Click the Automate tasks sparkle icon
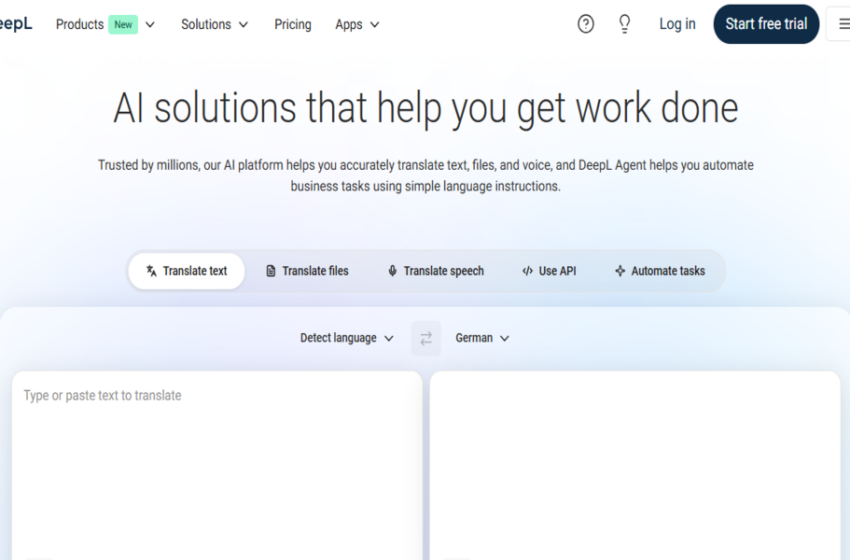The height and width of the screenshot is (560, 850). coord(620,271)
